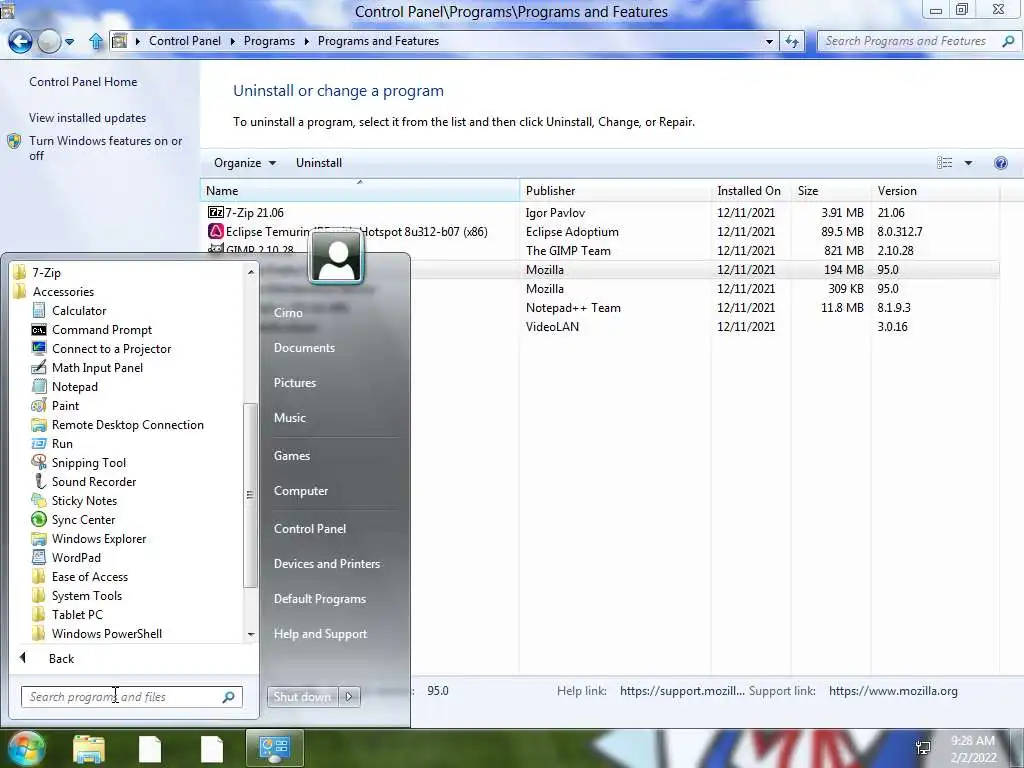Click Turn Windows features on or off

pos(105,148)
